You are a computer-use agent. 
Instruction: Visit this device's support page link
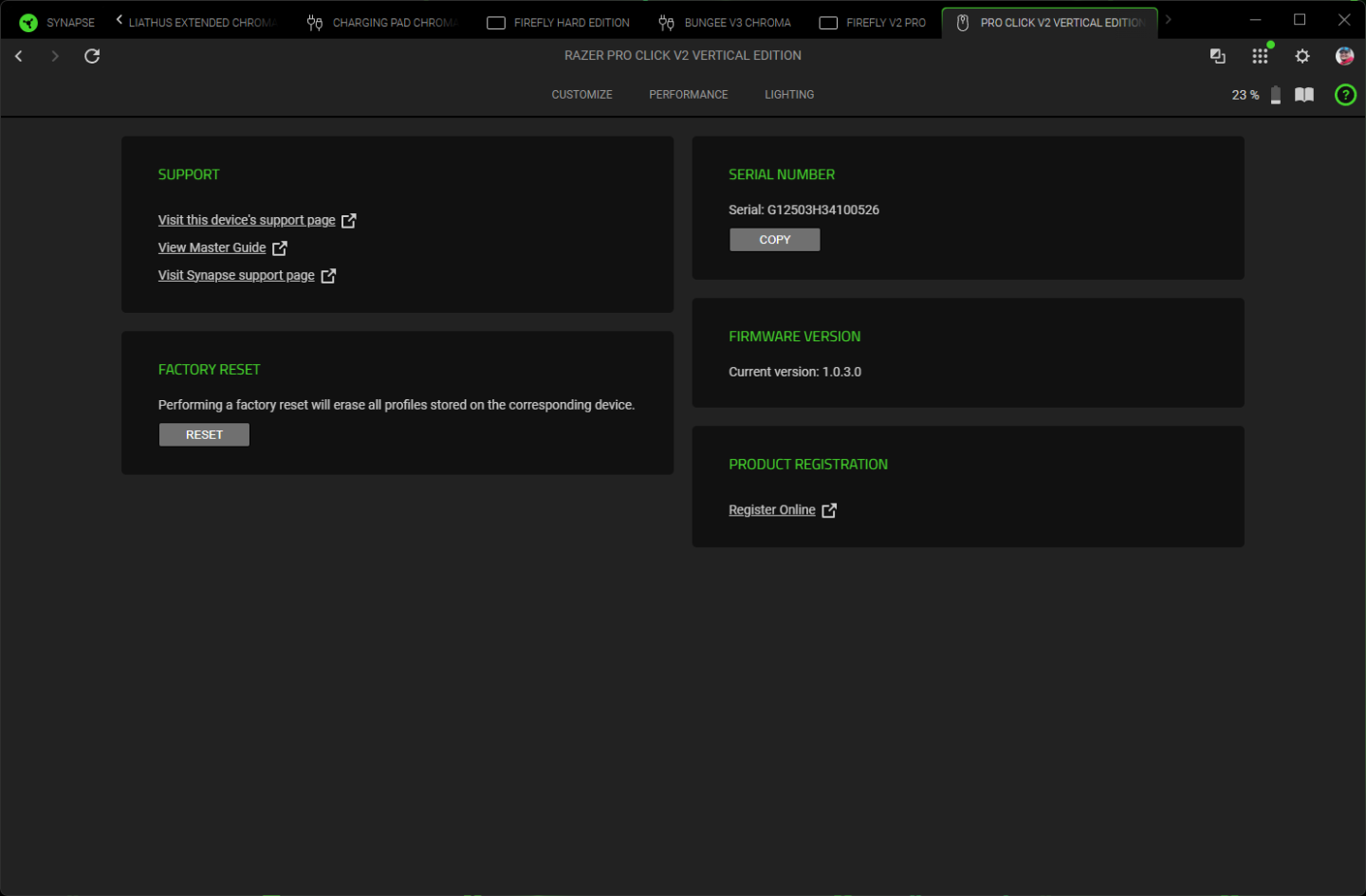click(x=247, y=220)
